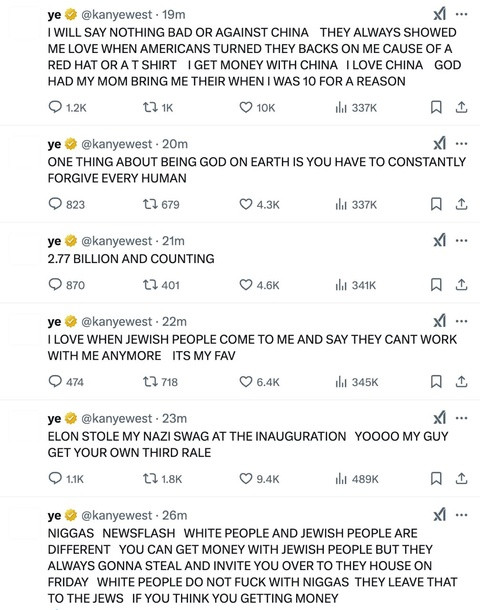Share the 23m tweet with 489K views
This screenshot has height=610, width=480.
pos(461,478)
